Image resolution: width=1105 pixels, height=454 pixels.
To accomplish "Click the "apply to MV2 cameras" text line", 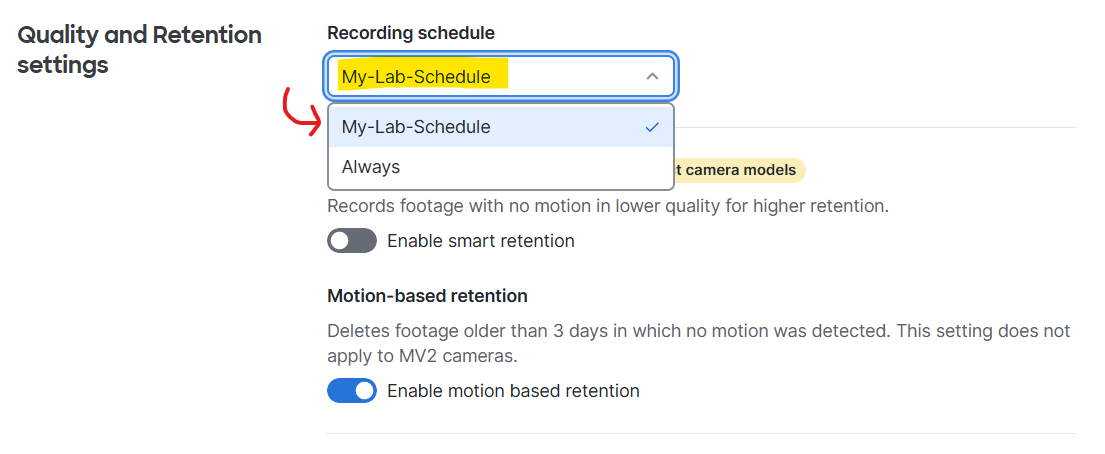I will (423, 356).
